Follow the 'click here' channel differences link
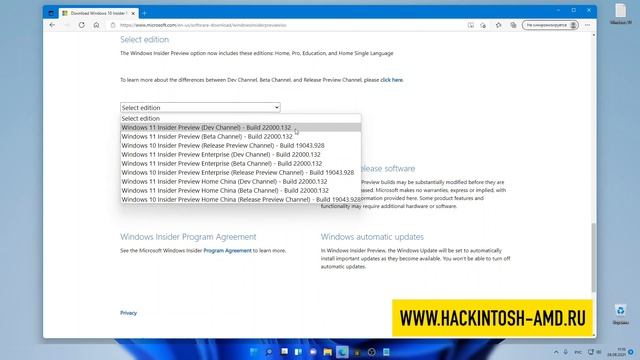This screenshot has width=640, height=360. click(x=391, y=80)
